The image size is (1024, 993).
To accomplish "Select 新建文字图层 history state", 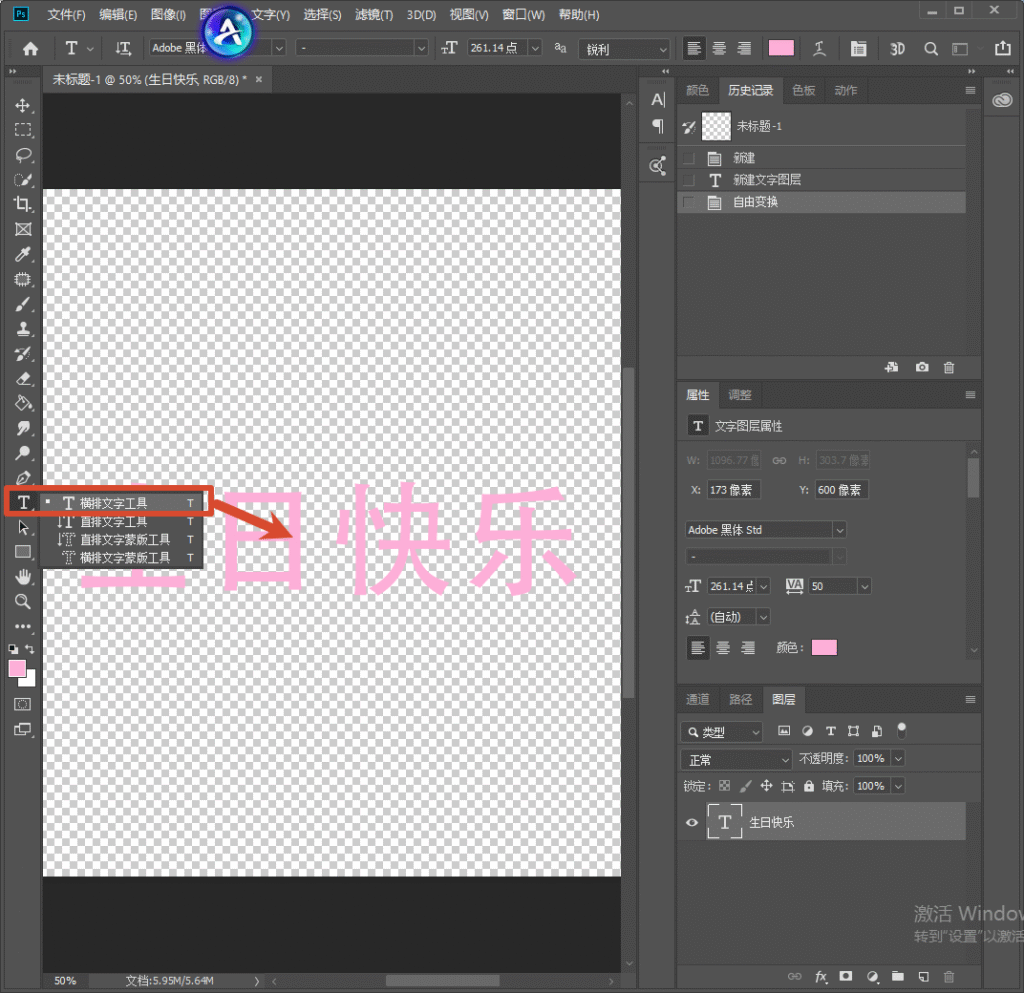I will coord(822,180).
